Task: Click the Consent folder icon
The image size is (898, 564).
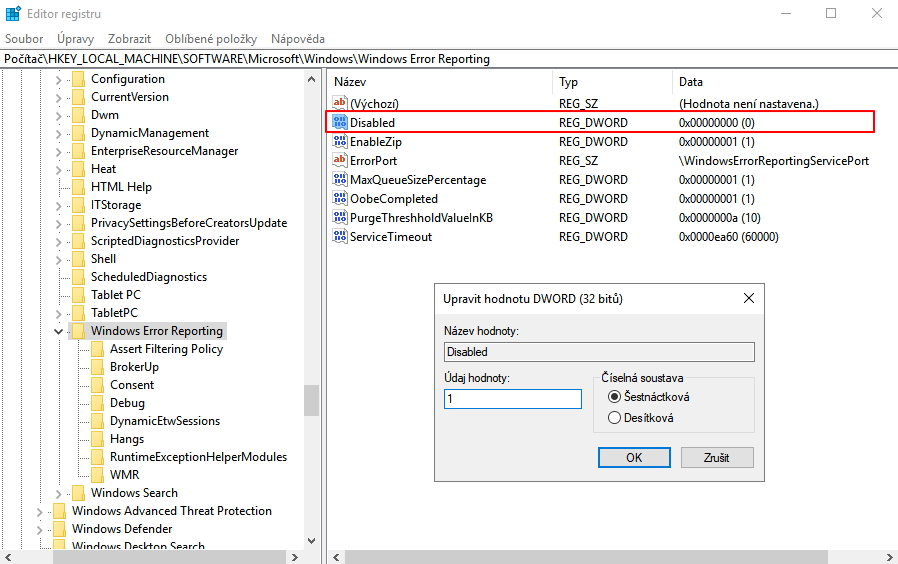Action: (x=97, y=385)
